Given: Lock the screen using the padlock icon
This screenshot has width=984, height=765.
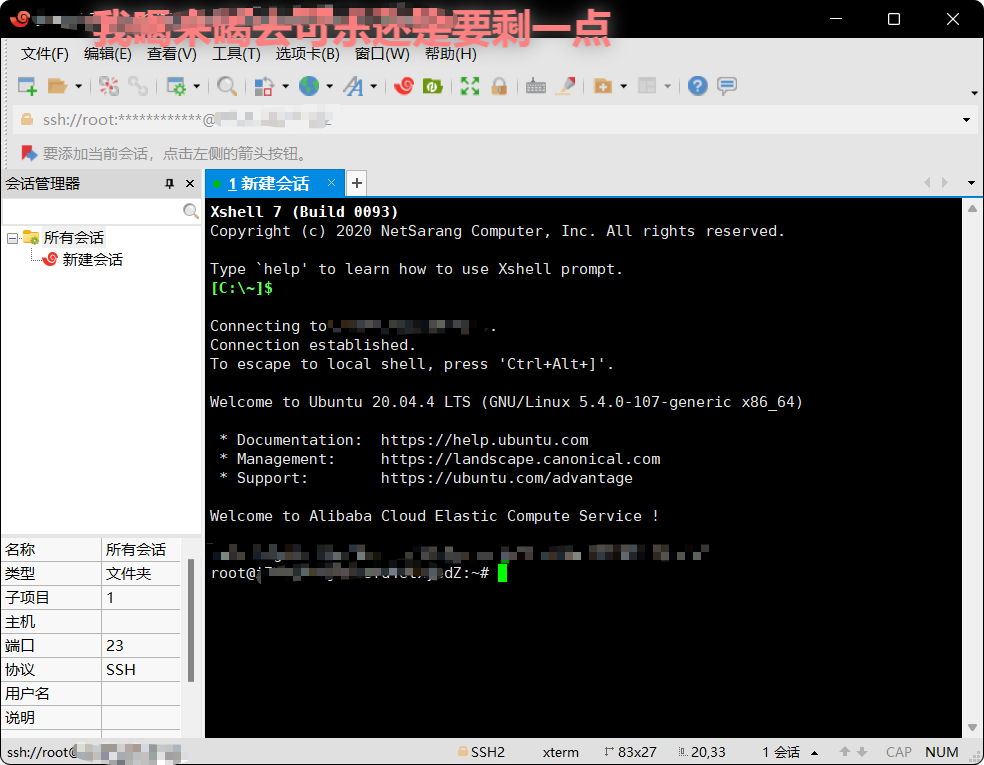Looking at the screenshot, I should (498, 86).
